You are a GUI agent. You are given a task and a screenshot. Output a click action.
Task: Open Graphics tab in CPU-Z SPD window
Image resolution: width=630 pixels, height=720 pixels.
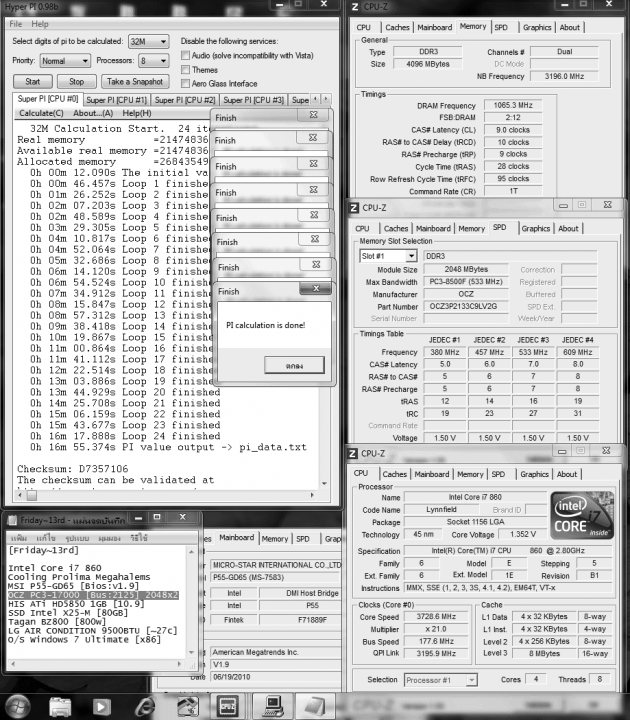535,229
